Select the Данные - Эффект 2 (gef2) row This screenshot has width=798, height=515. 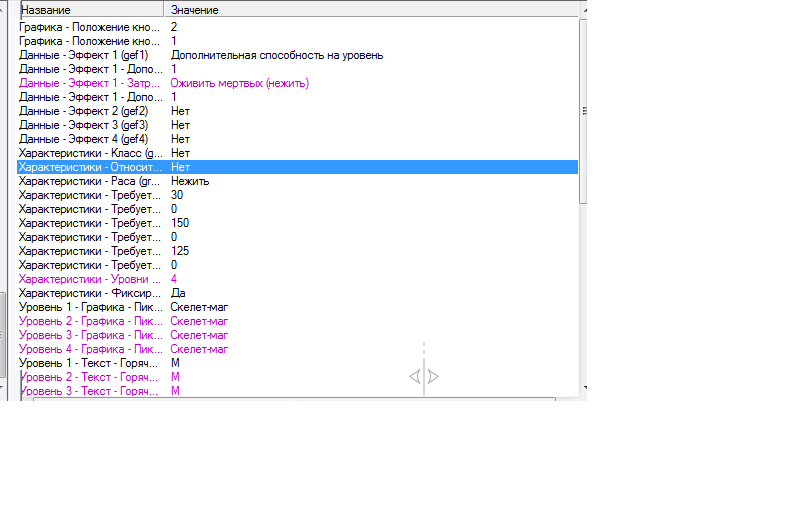click(298, 111)
